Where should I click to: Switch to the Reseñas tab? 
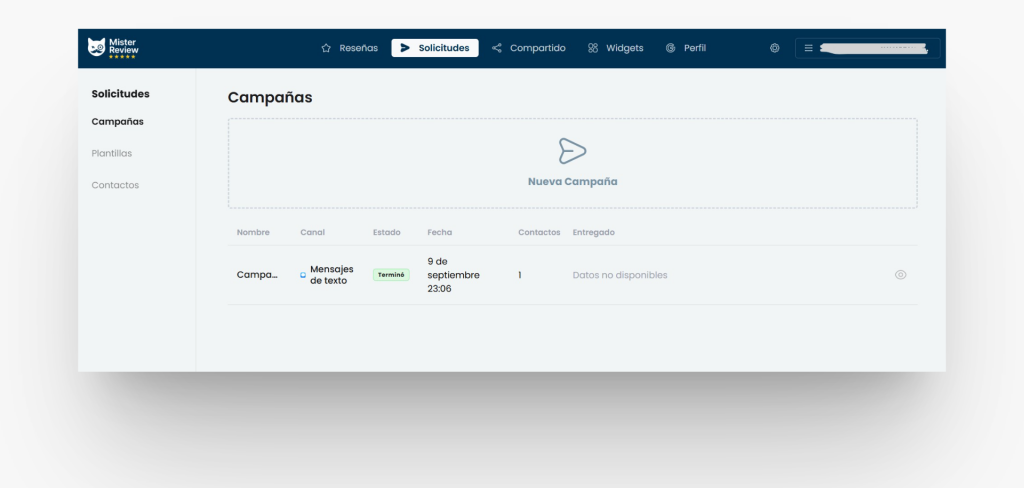click(x=358, y=48)
